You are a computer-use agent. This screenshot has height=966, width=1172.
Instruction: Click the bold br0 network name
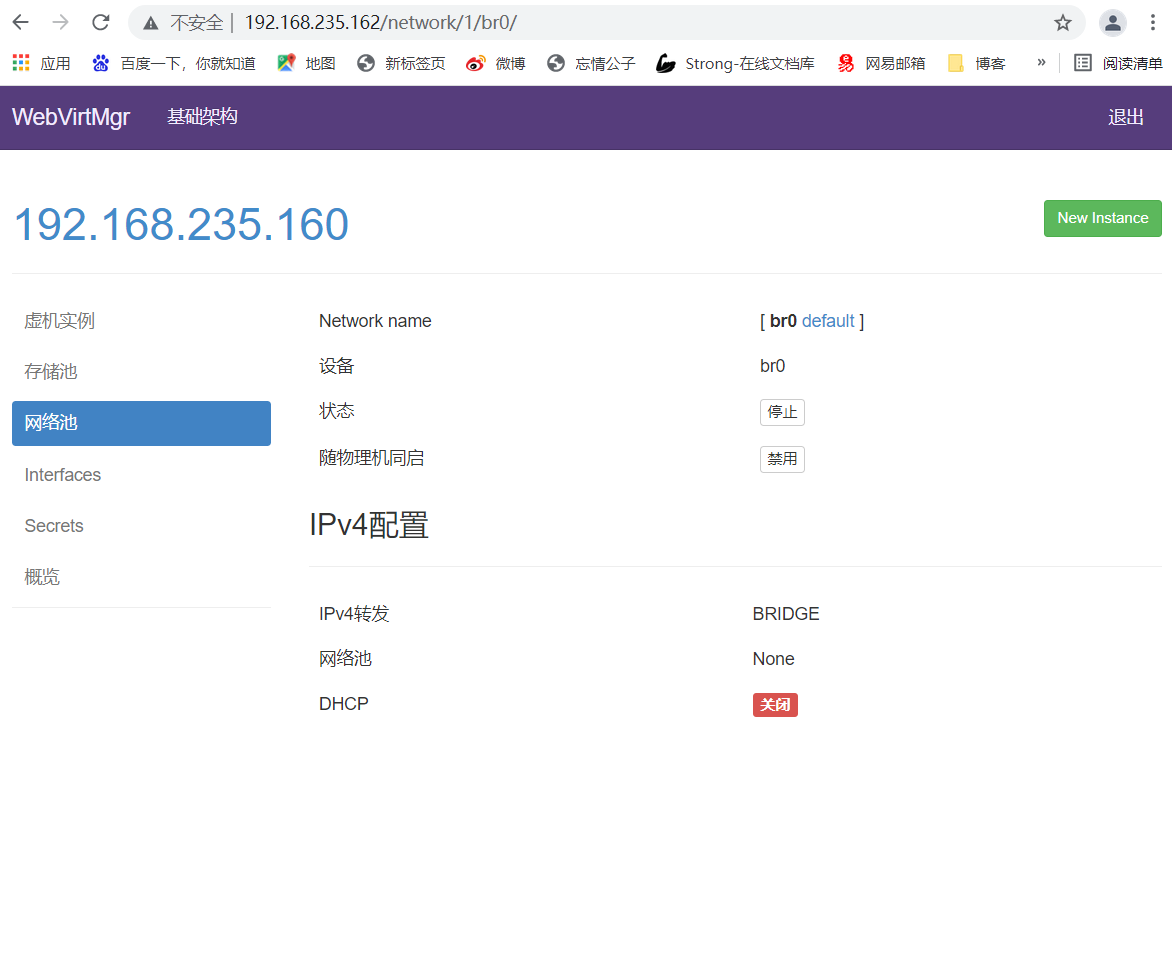(x=783, y=322)
